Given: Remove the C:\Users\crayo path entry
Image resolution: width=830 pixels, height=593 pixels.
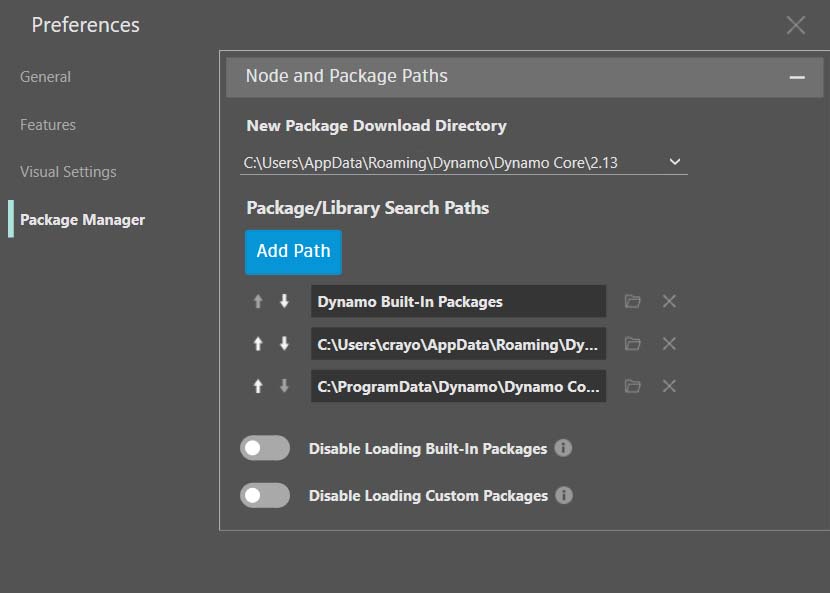Looking at the screenshot, I should (669, 344).
